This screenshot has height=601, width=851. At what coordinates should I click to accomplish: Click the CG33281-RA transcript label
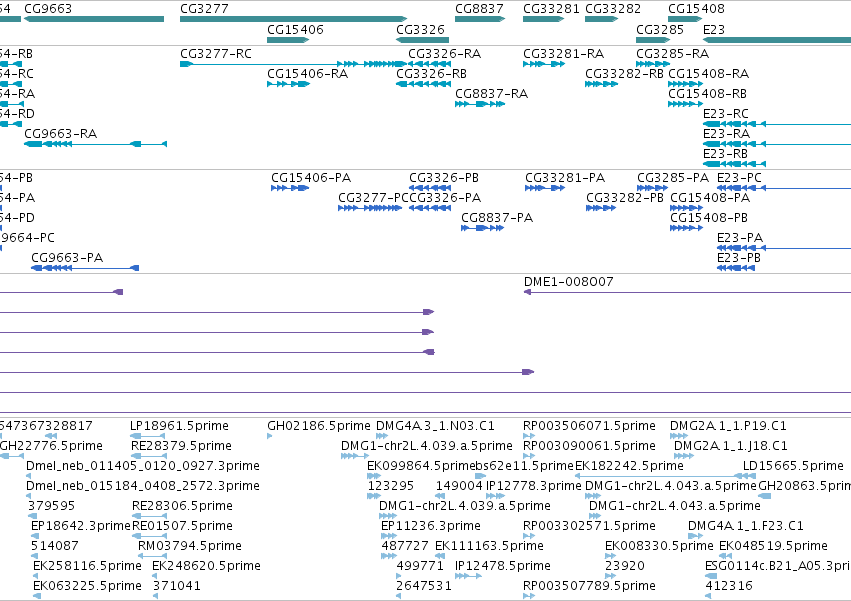(x=563, y=54)
